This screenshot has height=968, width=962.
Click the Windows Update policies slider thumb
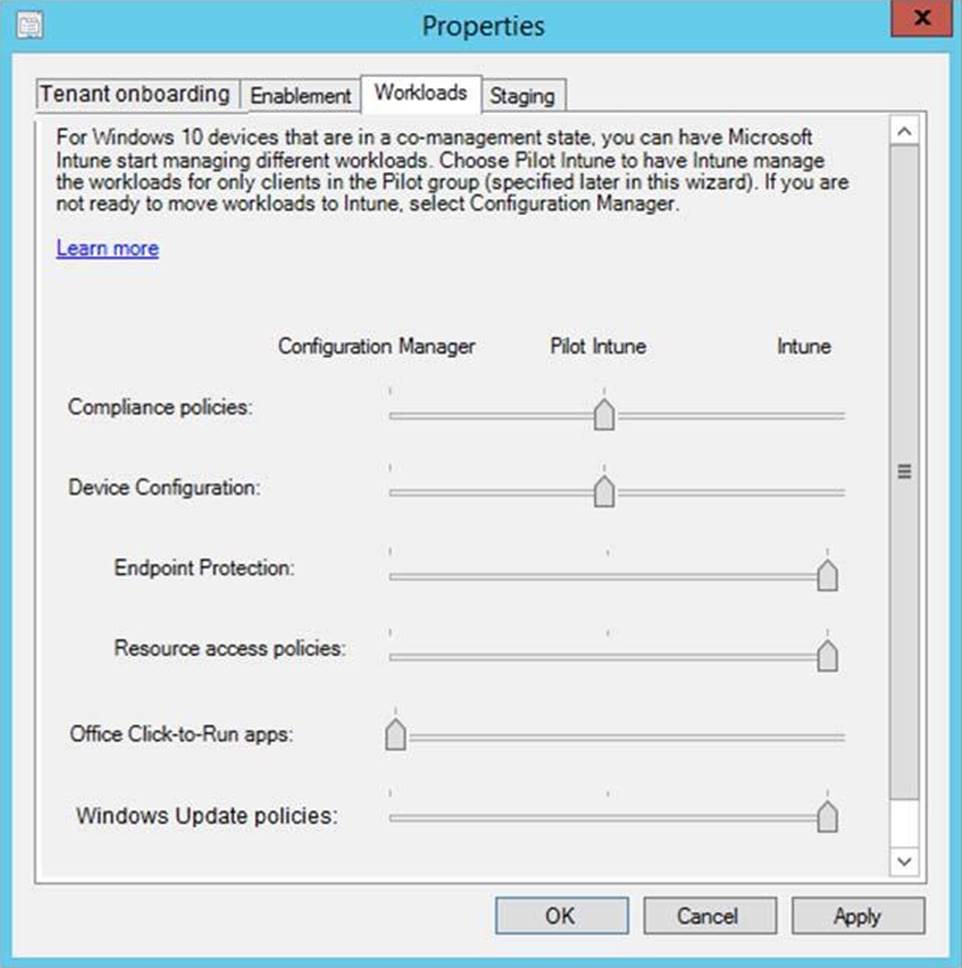tap(827, 816)
